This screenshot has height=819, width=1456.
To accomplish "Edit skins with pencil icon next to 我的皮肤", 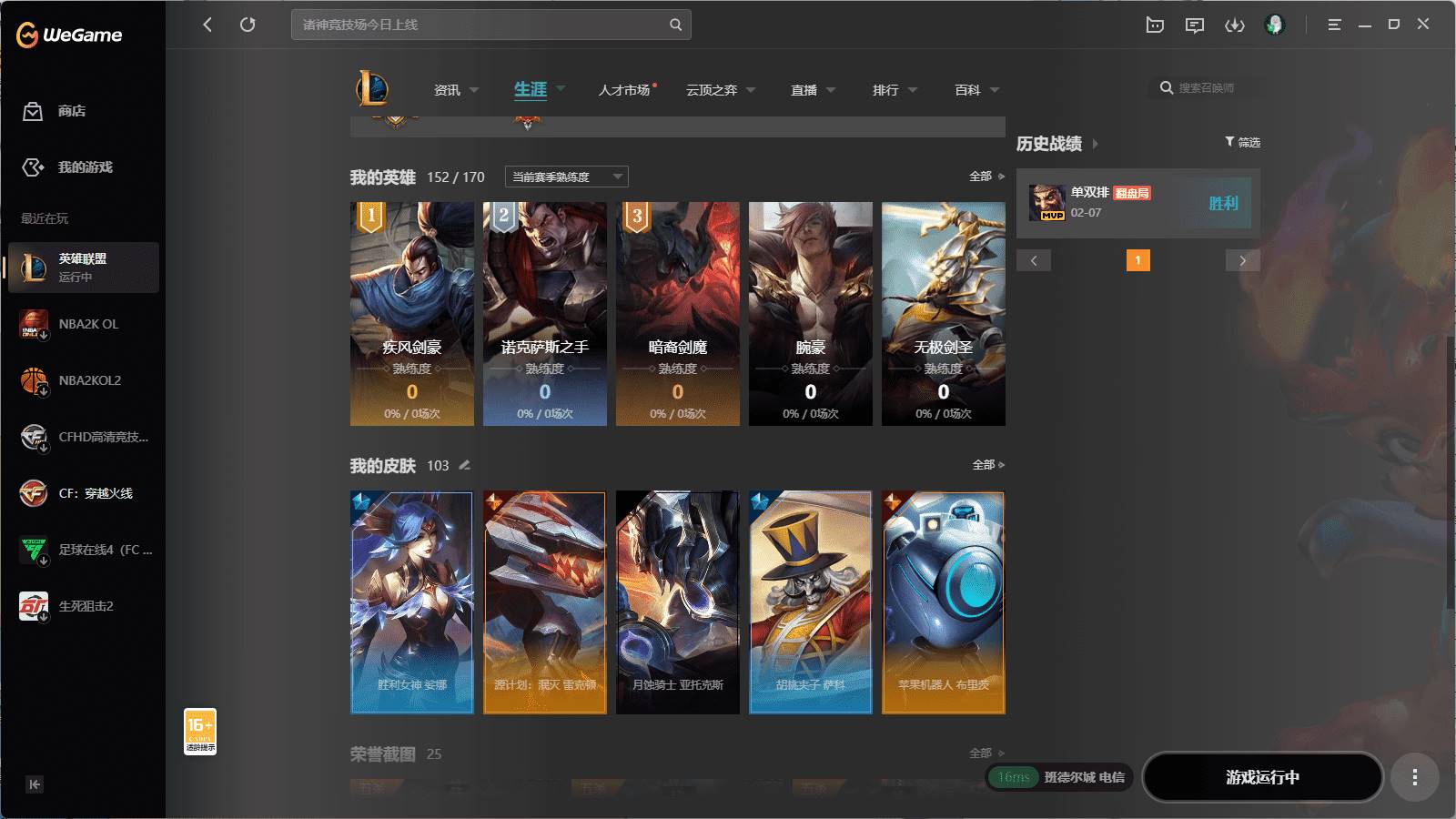I will tap(465, 465).
